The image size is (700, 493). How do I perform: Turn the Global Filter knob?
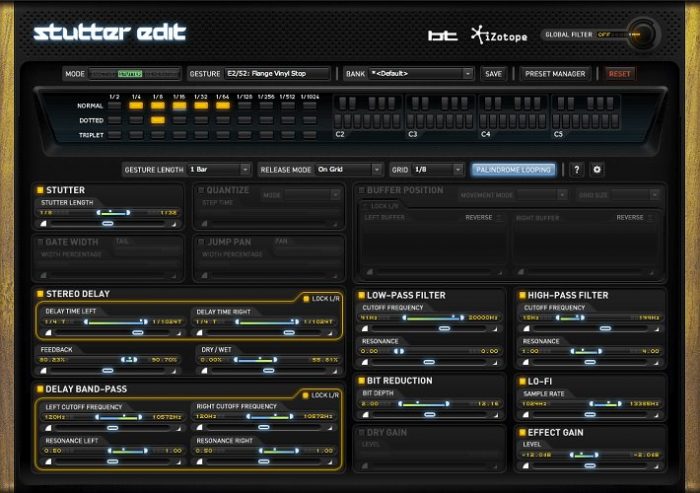tap(639, 35)
